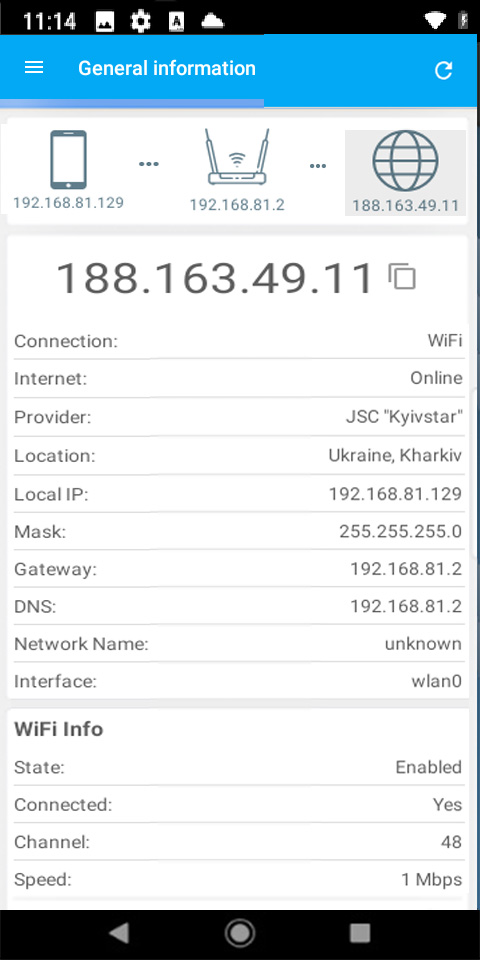
Task: Tap the Android back navigation button
Action: pyautogui.click(x=119, y=933)
